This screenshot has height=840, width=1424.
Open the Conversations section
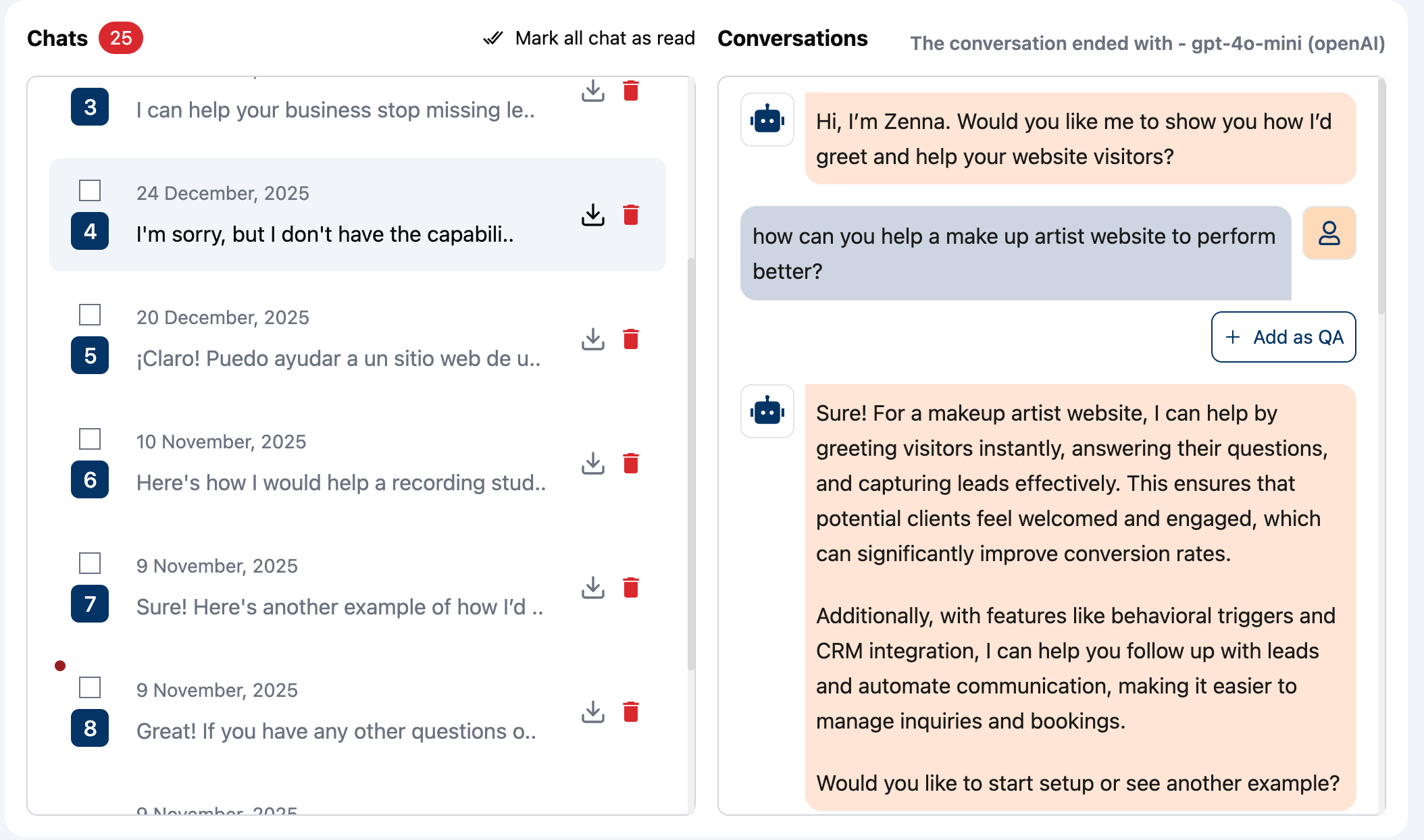coord(793,38)
